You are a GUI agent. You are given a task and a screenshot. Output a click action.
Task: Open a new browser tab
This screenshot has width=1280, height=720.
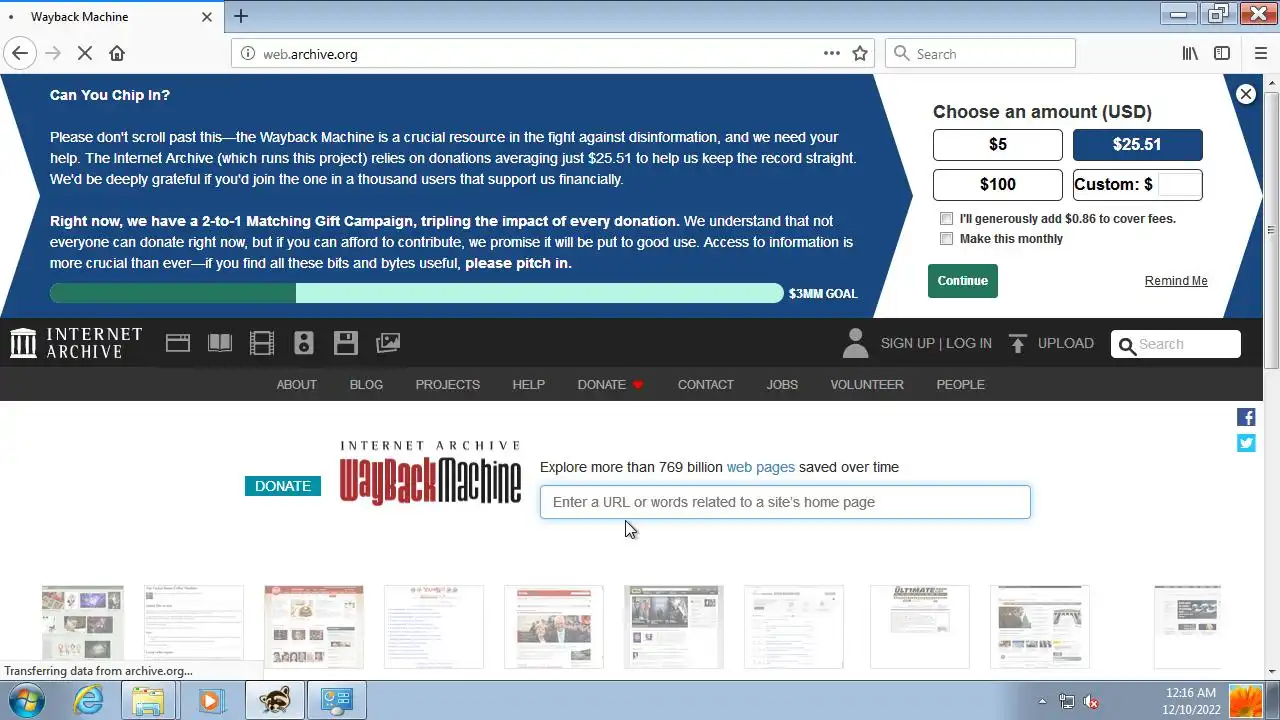[241, 16]
